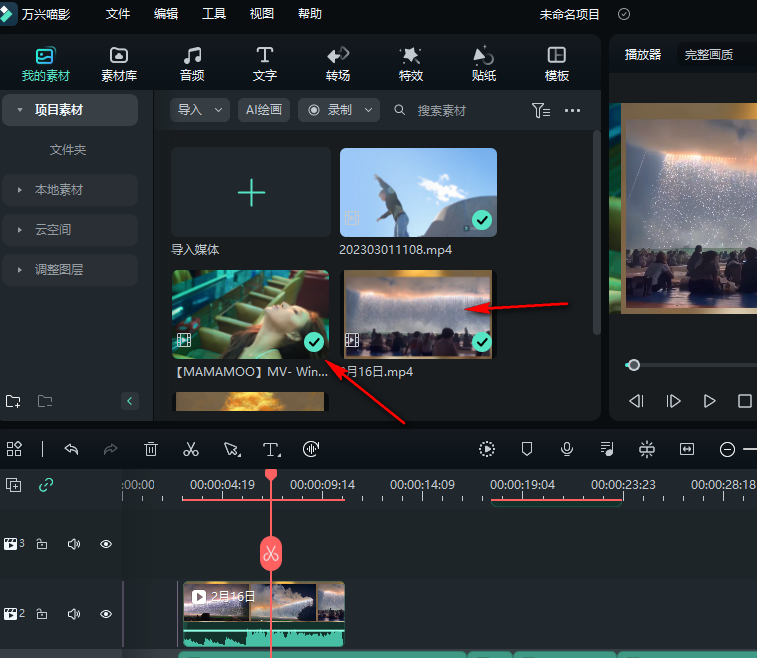Viewport: 757px width, 658px height.
Task: Collapse the side panel with chevron
Action: [129, 401]
